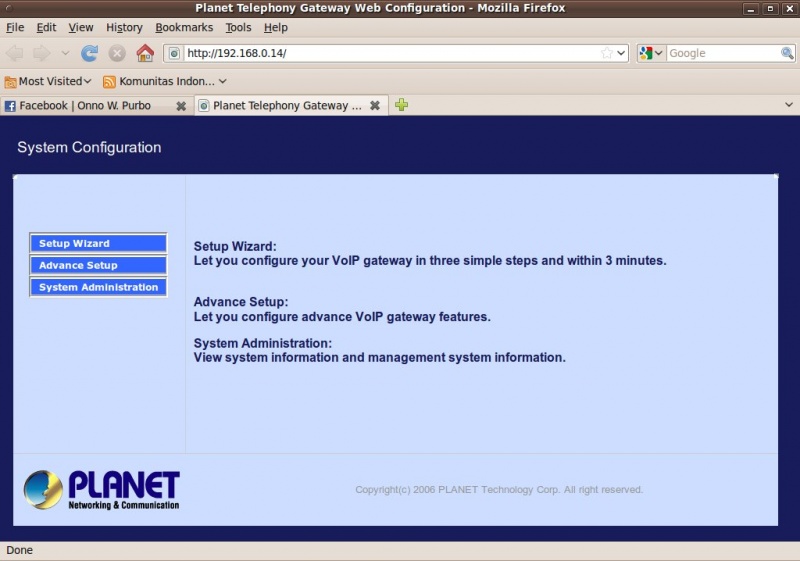Click the Most Visited folder icon
The image size is (800, 561).
coord(10,82)
